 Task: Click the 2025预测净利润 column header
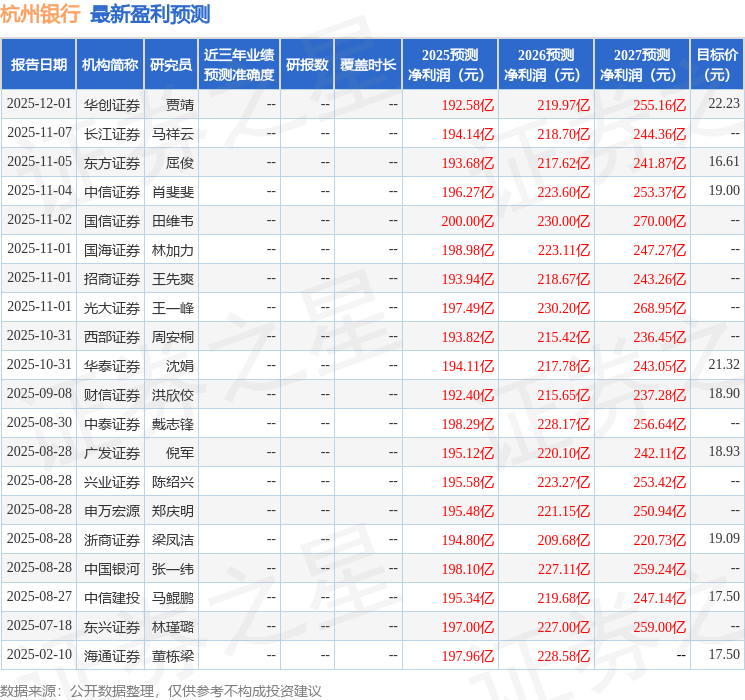click(x=450, y=65)
